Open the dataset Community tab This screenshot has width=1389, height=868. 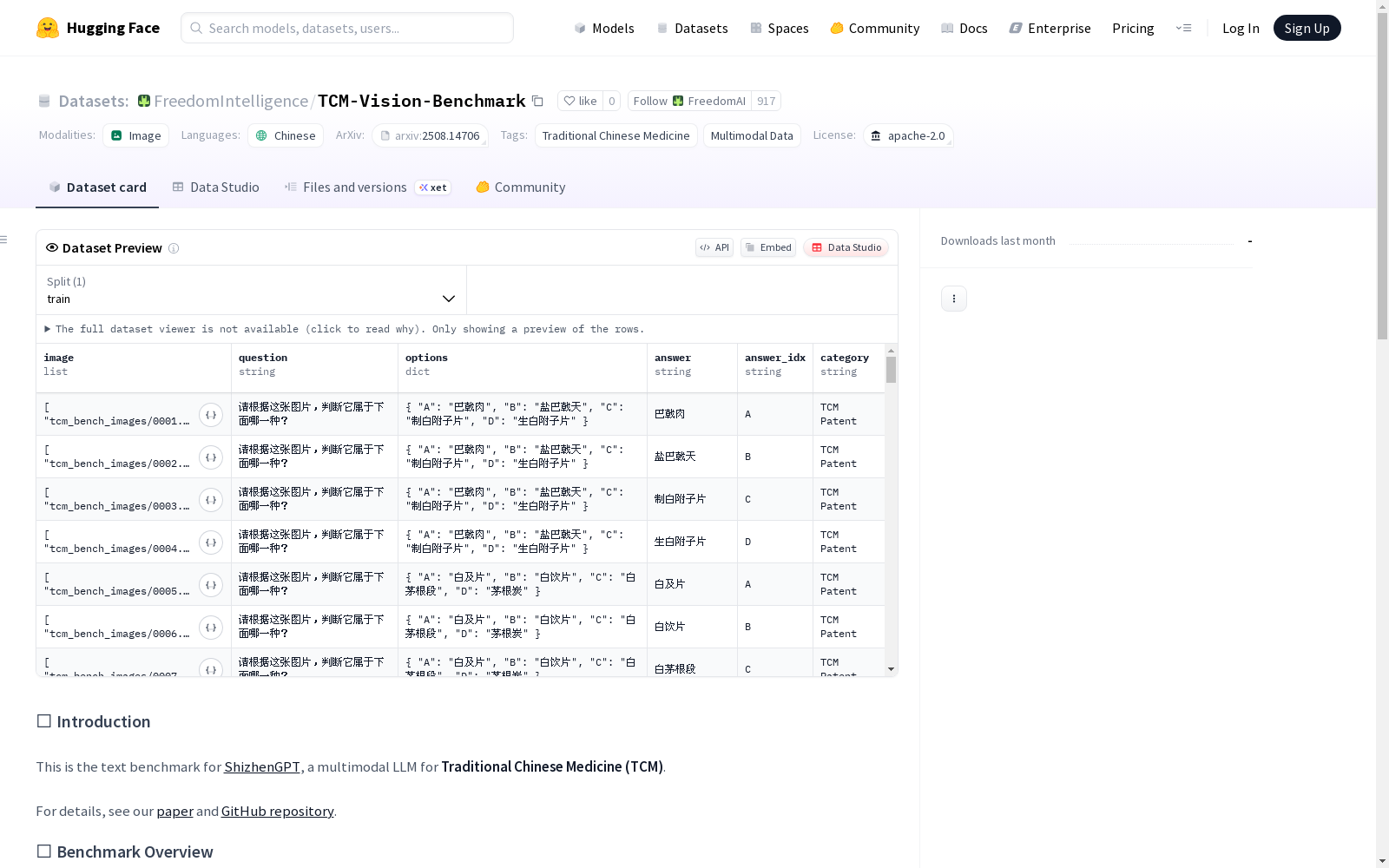[521, 187]
